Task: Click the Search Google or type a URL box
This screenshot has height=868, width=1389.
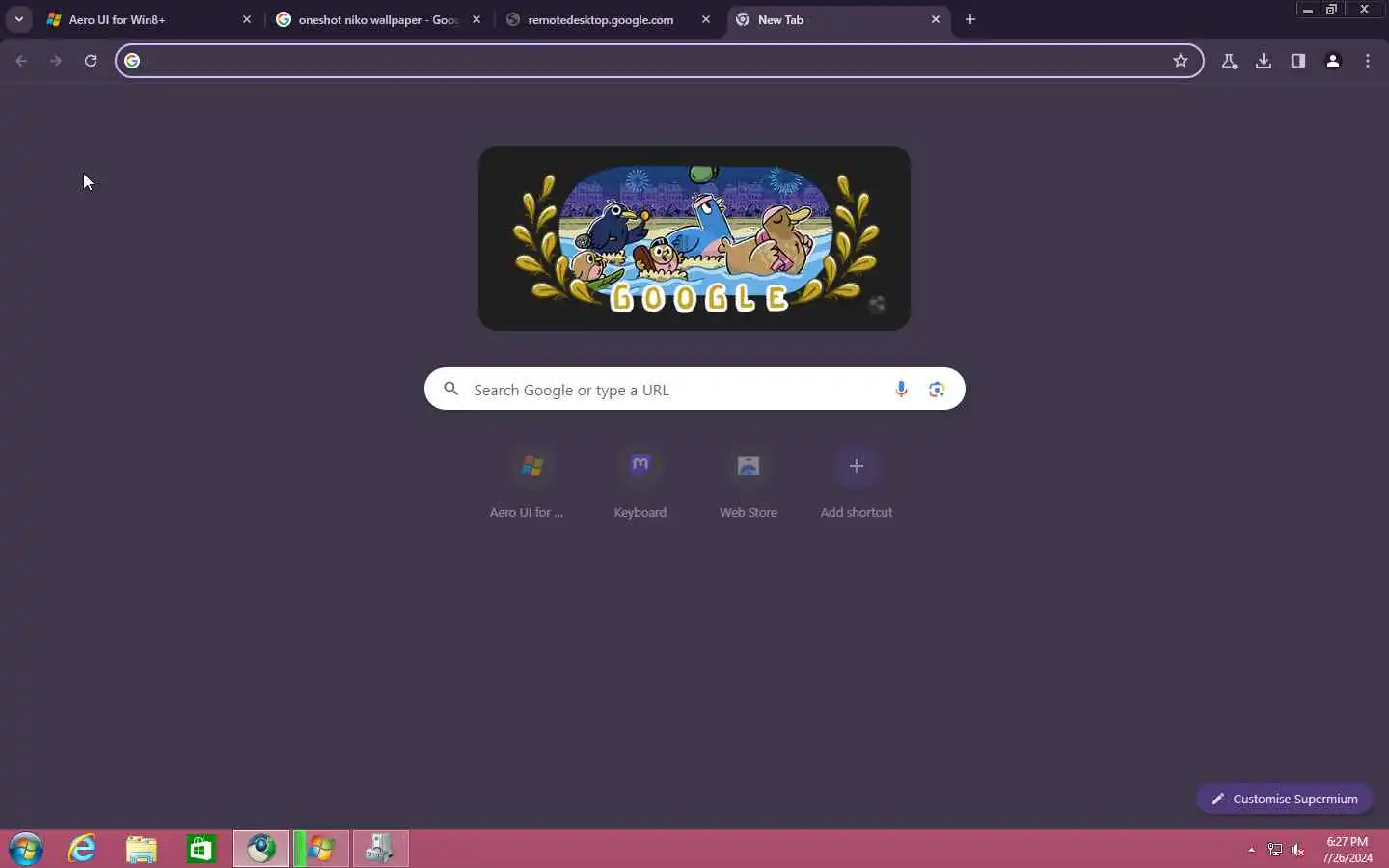Action: (x=694, y=389)
